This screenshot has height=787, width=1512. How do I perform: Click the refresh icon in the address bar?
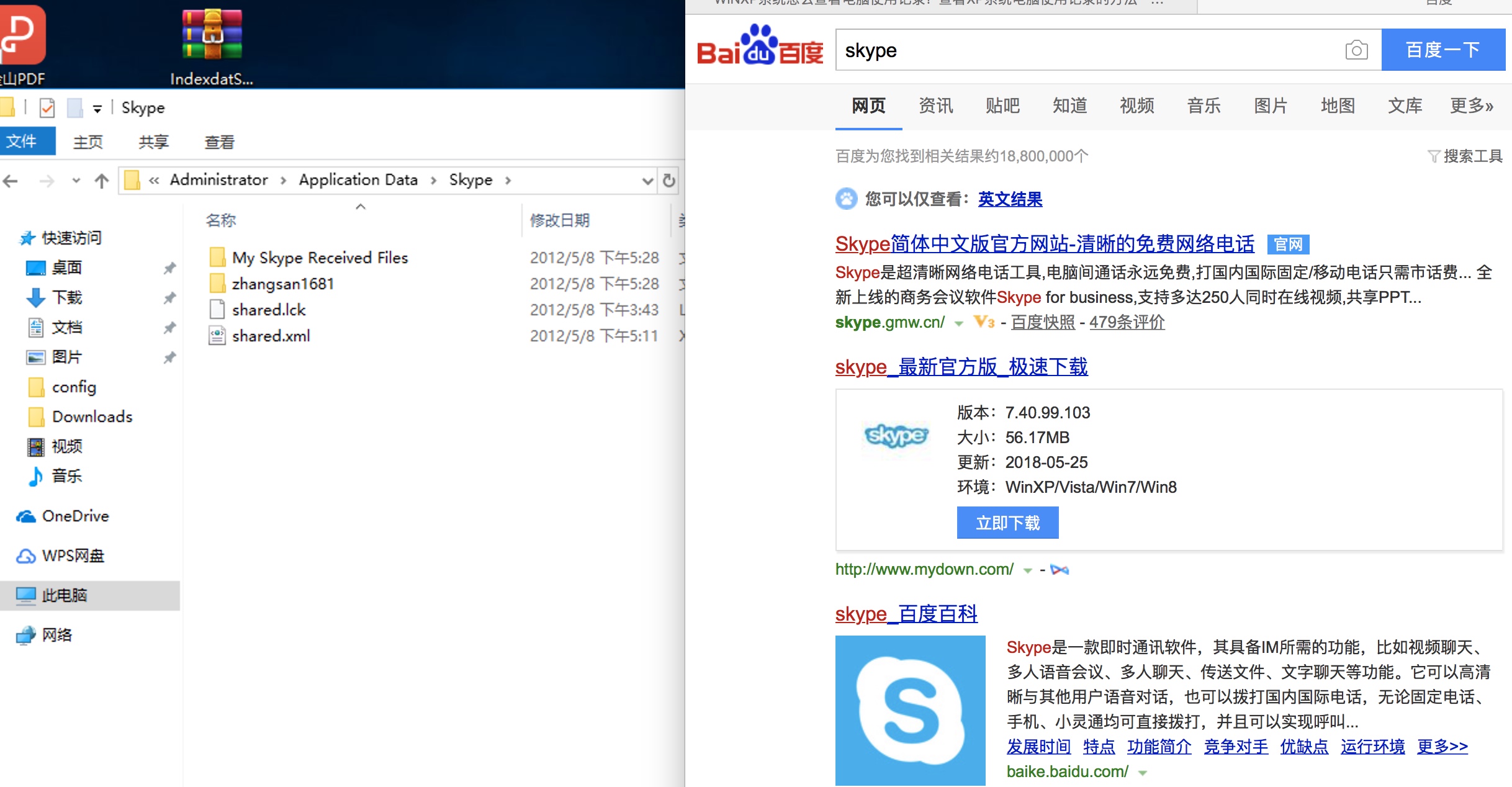point(668,181)
